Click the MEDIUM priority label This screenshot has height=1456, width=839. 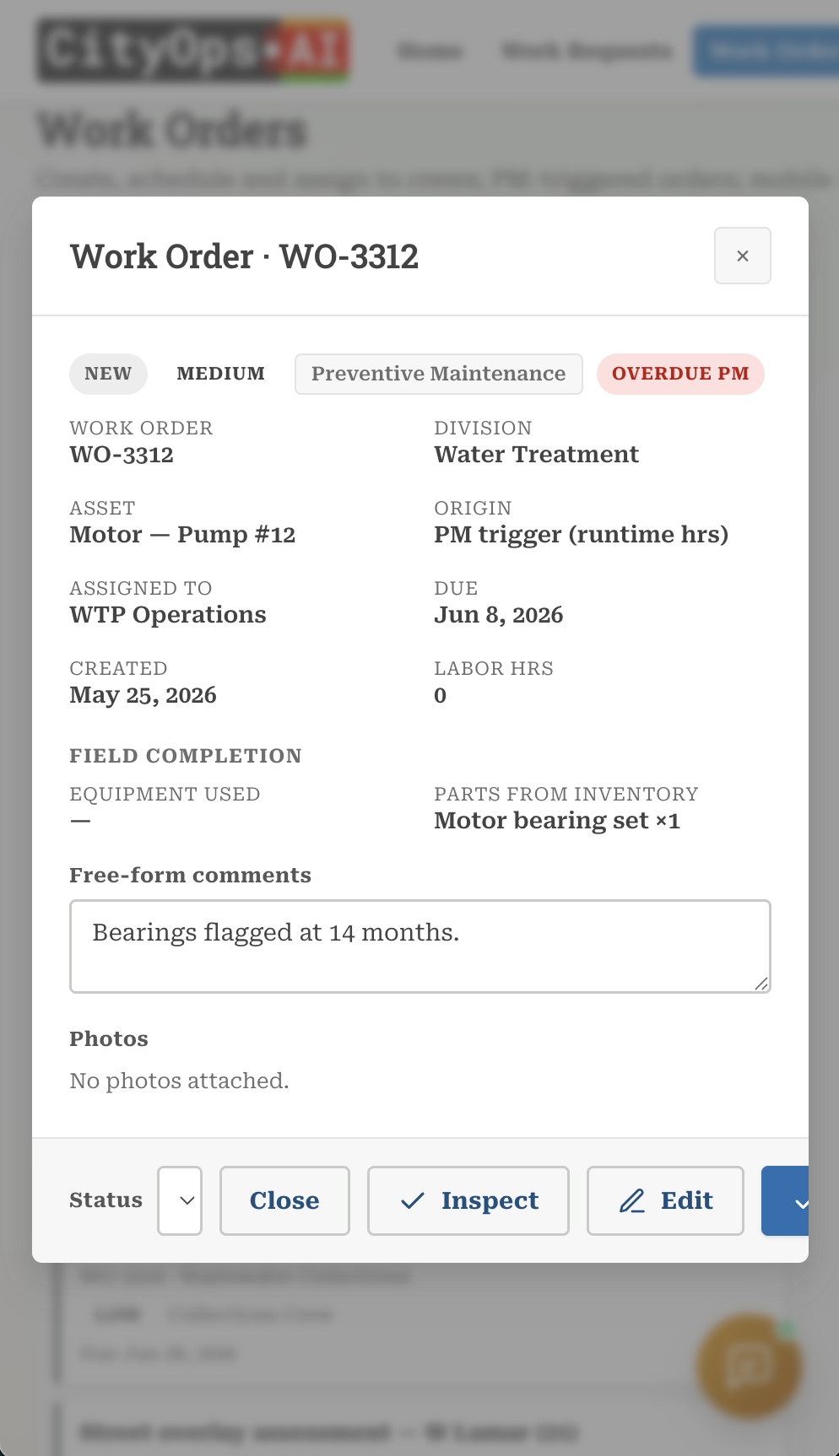pos(221,374)
